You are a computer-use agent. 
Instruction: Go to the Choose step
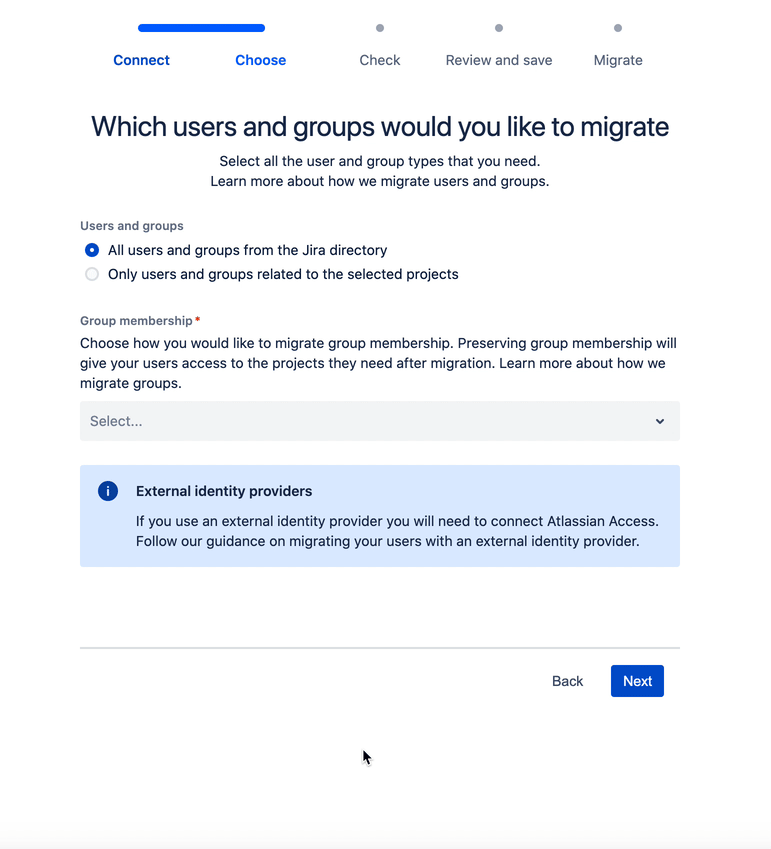point(260,60)
